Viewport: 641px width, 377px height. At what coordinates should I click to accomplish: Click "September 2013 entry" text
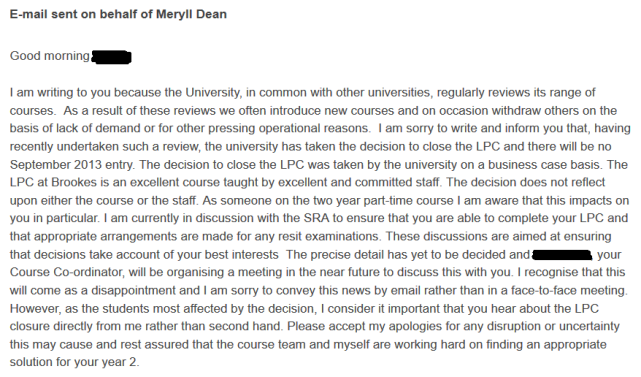72,164
